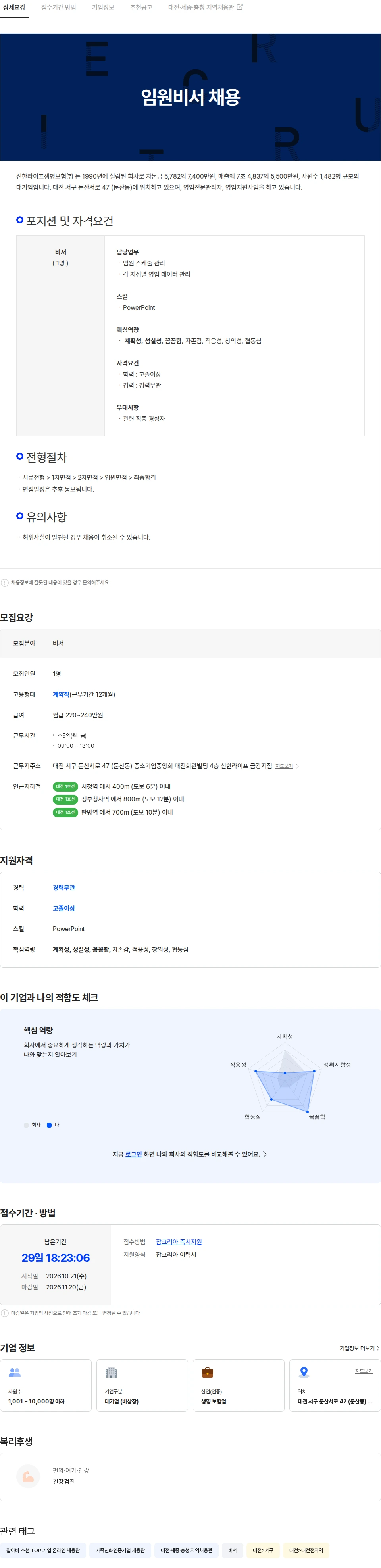This screenshot has height=1568, width=381.
Task: Click 생명 보험업 industry text
Action: (214, 1401)
